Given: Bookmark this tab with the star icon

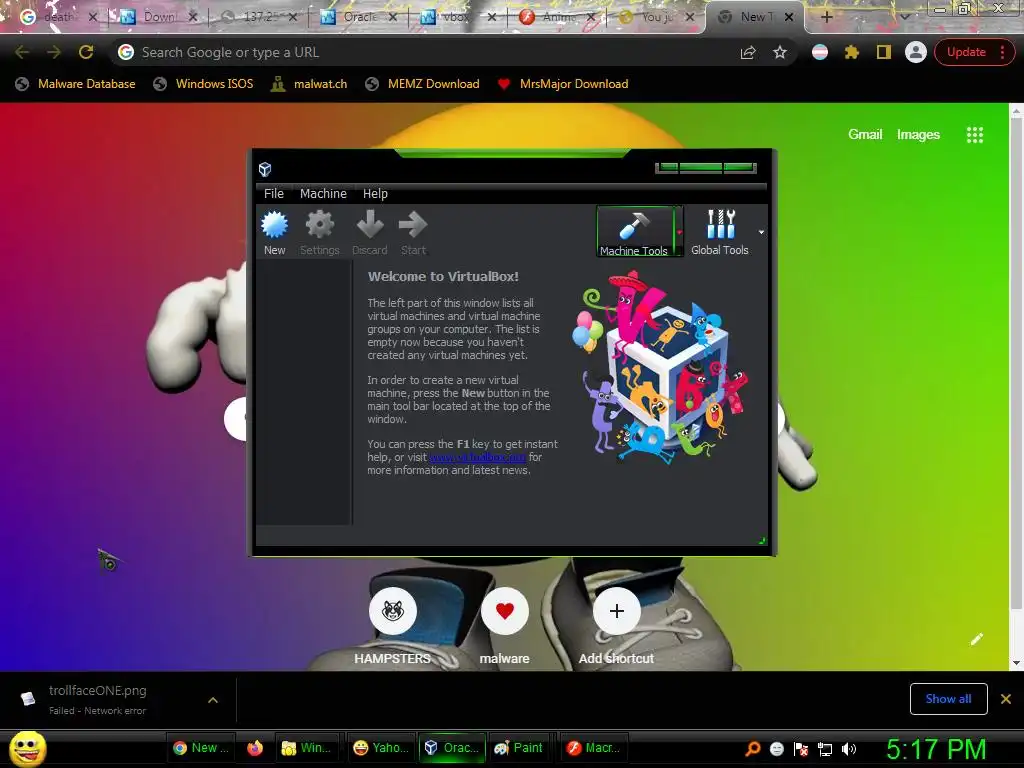Looking at the screenshot, I should click(780, 52).
